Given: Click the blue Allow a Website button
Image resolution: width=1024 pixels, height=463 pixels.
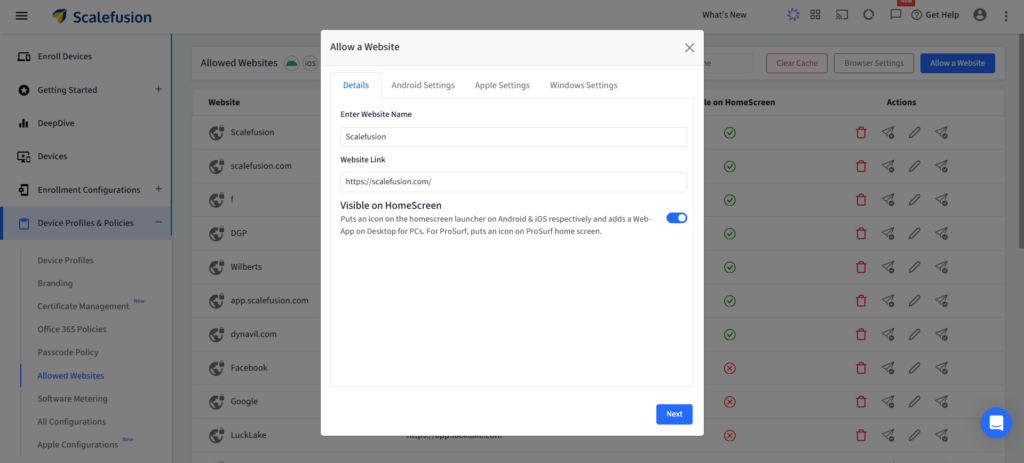Looking at the screenshot, I should coord(957,63).
